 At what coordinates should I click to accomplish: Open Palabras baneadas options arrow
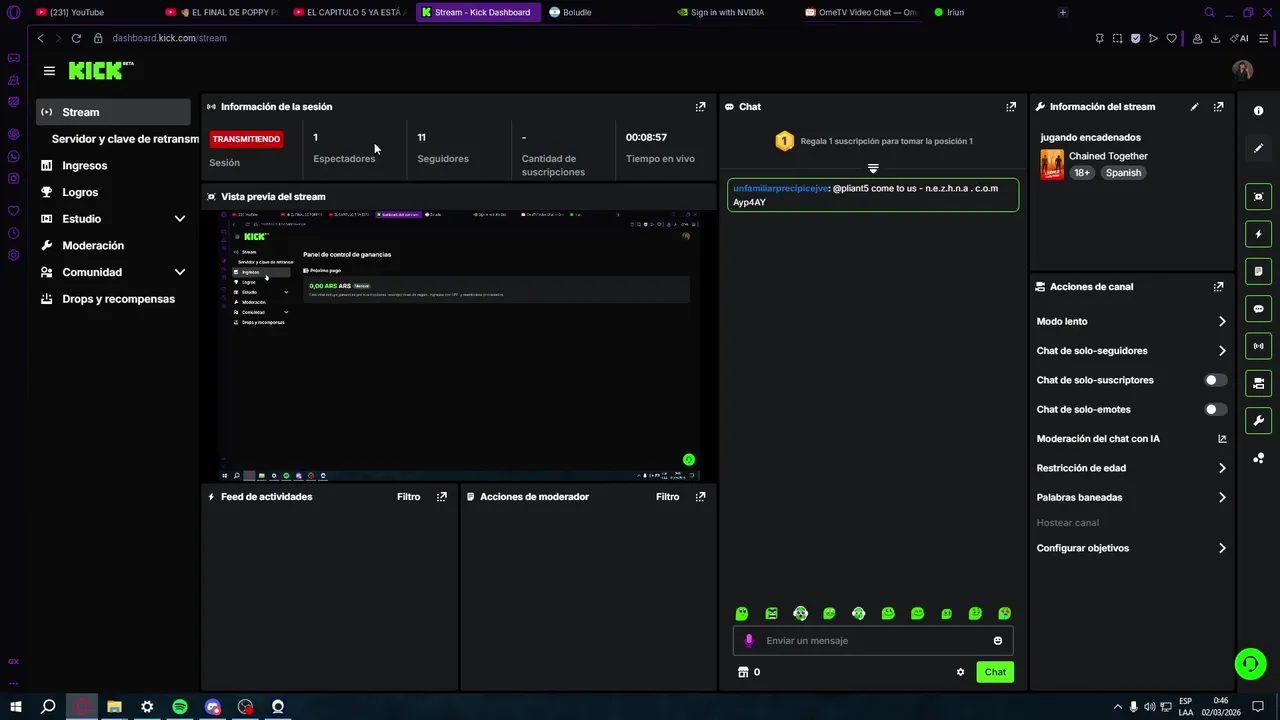(x=1222, y=497)
